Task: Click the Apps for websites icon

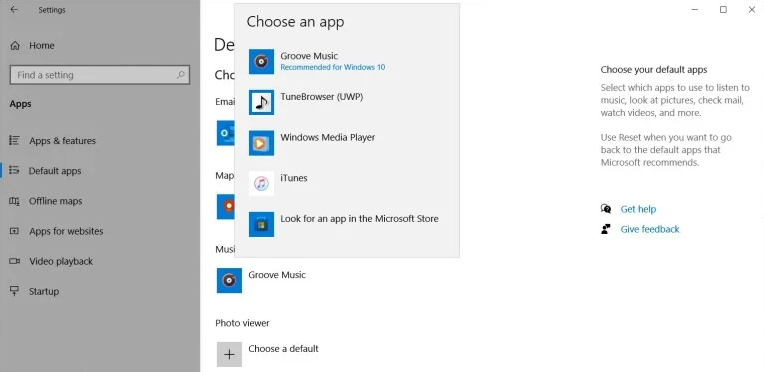Action: [x=15, y=231]
